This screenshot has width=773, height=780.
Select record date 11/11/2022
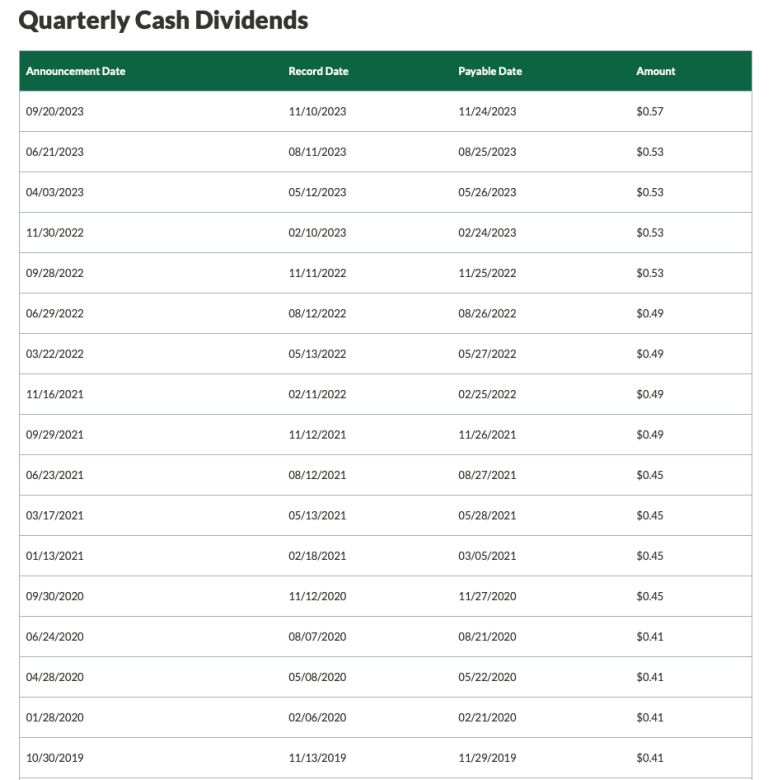click(317, 273)
